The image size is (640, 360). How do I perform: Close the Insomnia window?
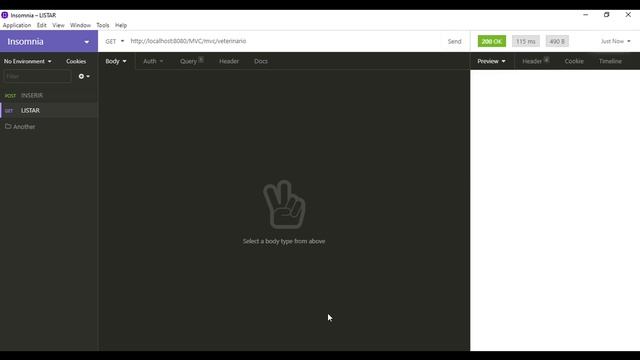[x=628, y=15]
